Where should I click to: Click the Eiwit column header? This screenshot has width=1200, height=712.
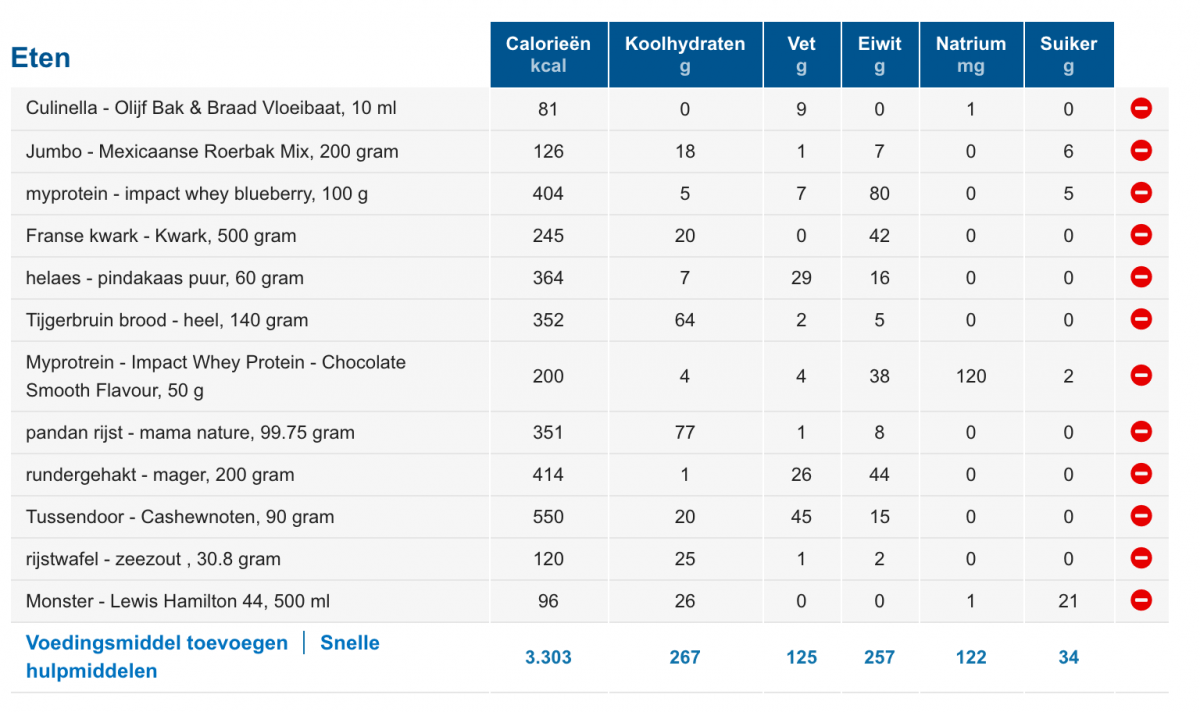click(879, 55)
